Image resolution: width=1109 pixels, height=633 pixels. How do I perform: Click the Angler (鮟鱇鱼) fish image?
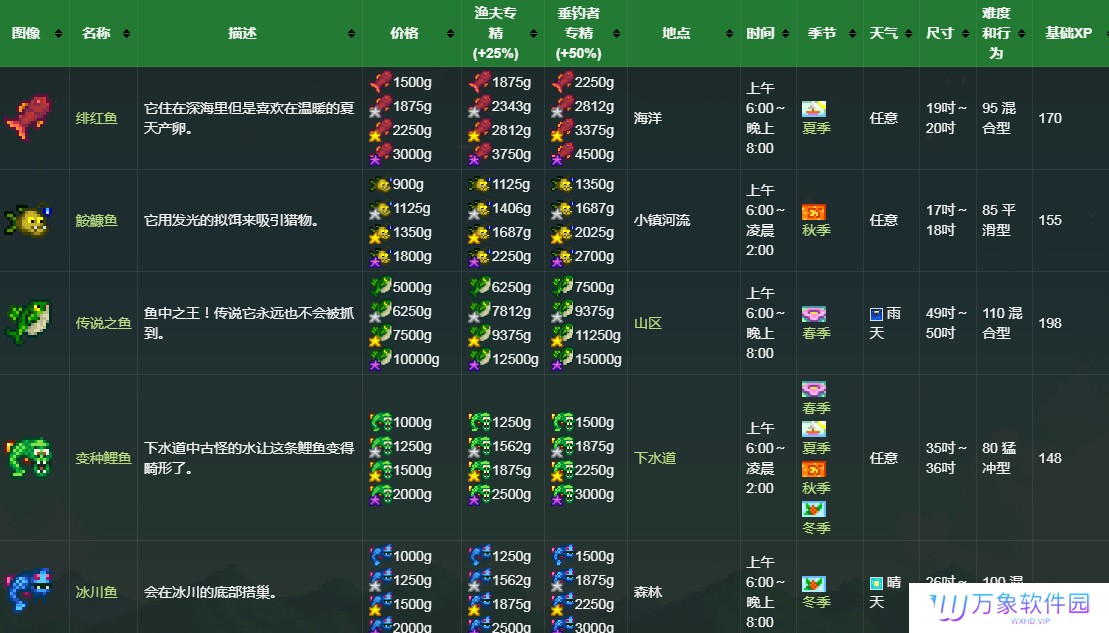coord(29,220)
